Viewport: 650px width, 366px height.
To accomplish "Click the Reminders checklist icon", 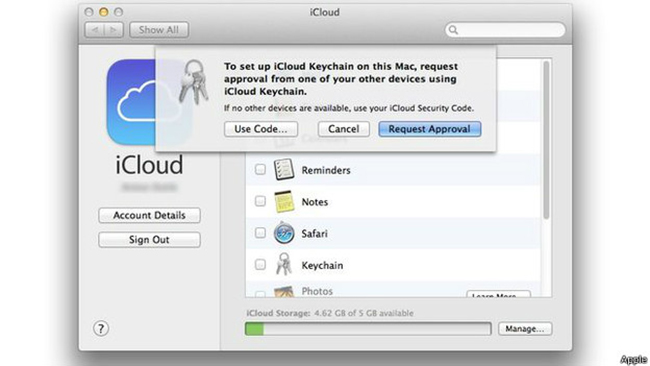I will [284, 170].
